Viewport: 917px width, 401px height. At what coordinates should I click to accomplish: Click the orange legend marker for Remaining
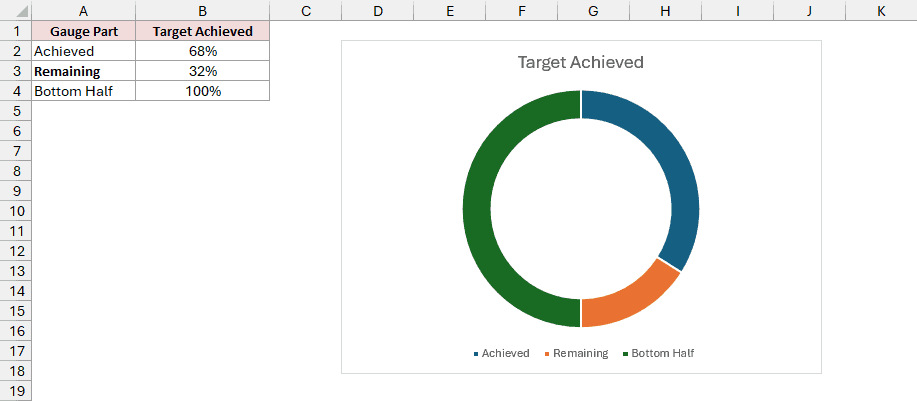547,354
